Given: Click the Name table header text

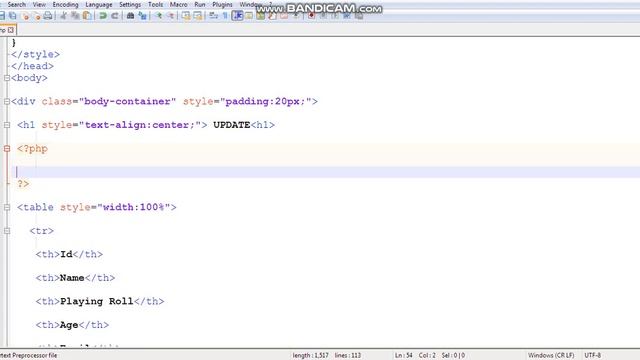Looking at the screenshot, I should tap(72, 278).
